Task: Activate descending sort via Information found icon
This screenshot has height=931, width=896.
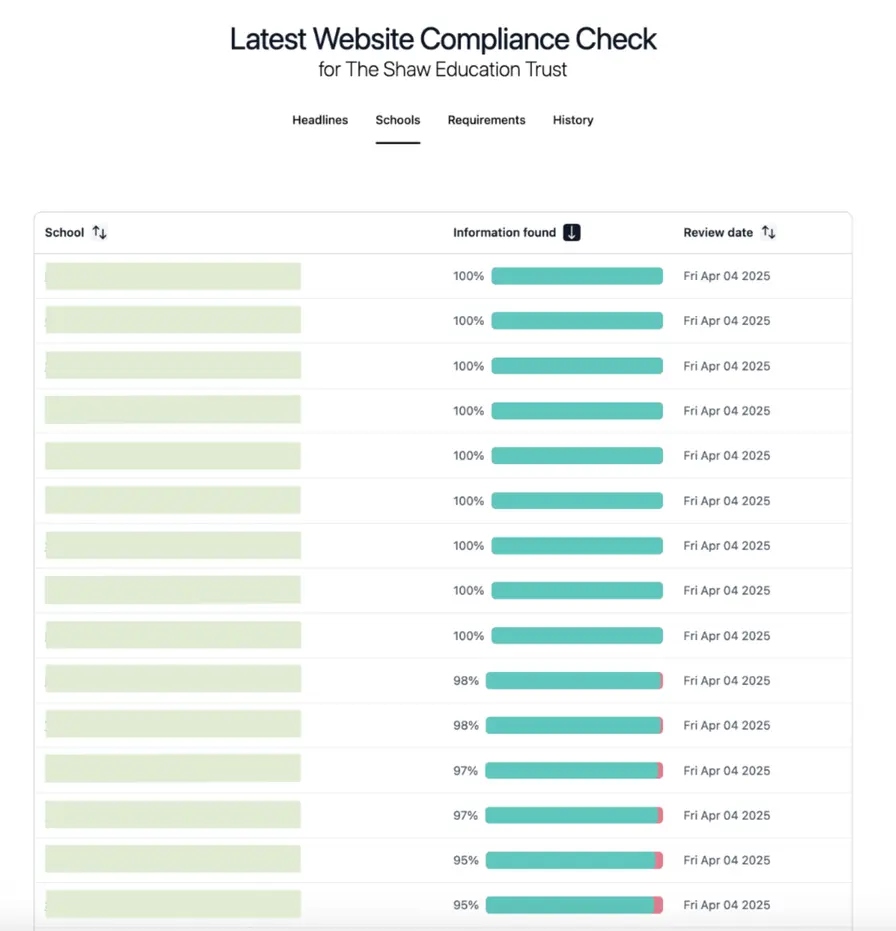Action: click(571, 231)
